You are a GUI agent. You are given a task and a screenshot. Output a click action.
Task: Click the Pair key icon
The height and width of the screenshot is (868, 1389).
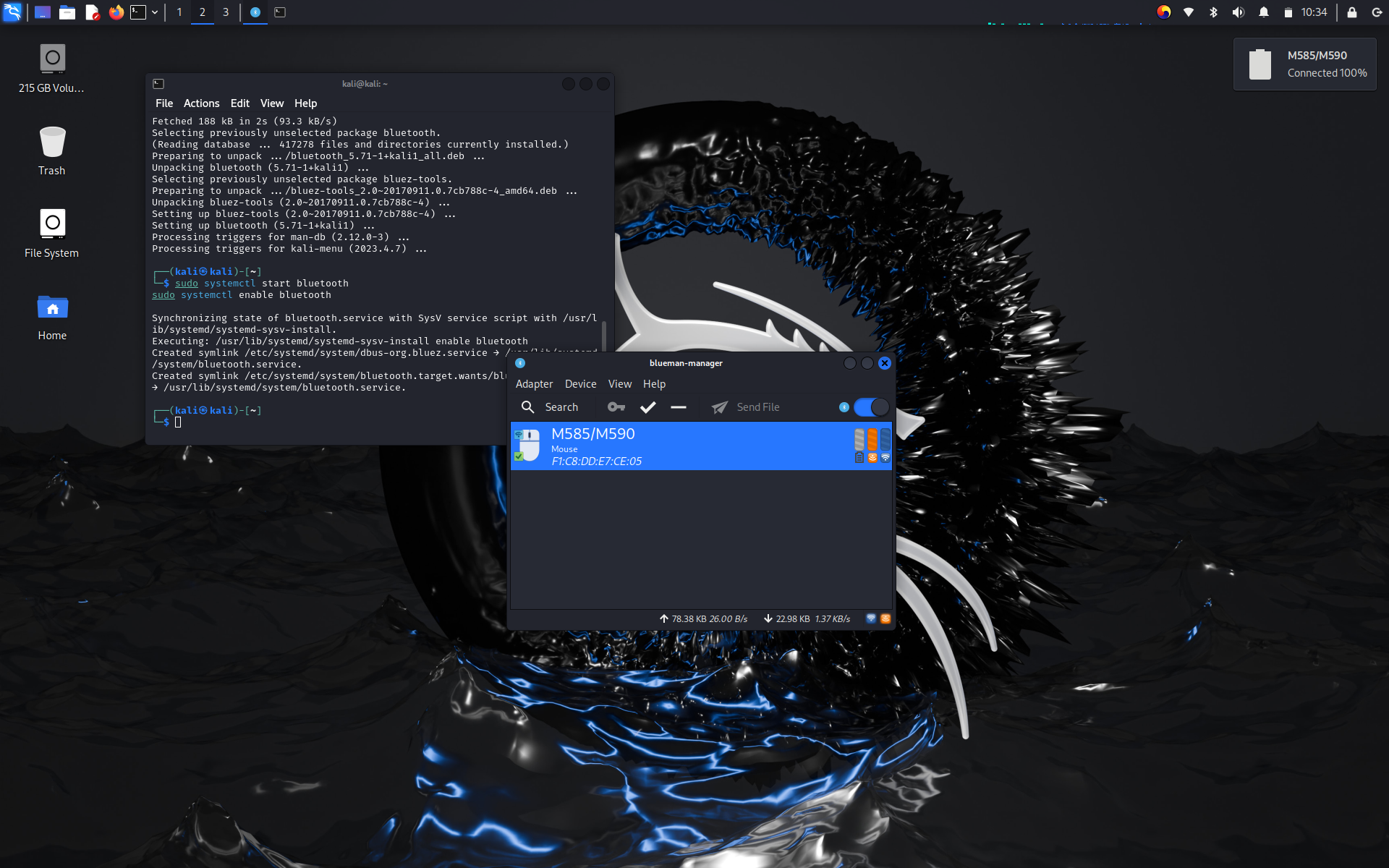tap(616, 407)
